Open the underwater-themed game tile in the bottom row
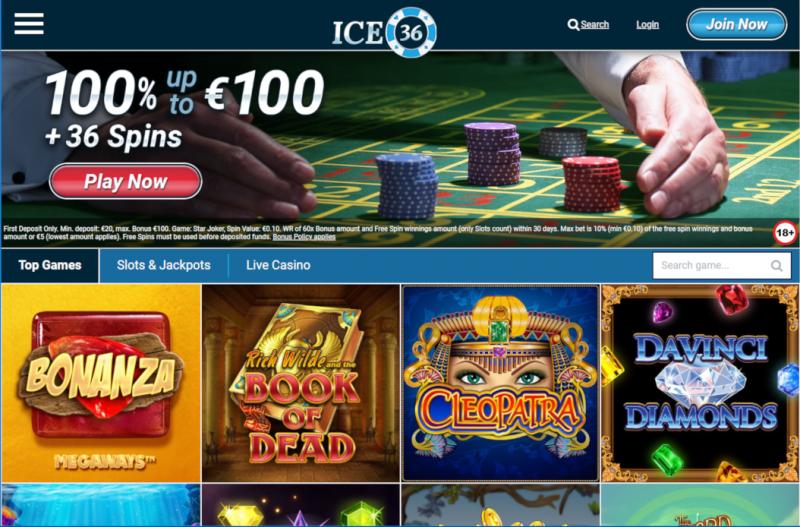 (101, 505)
